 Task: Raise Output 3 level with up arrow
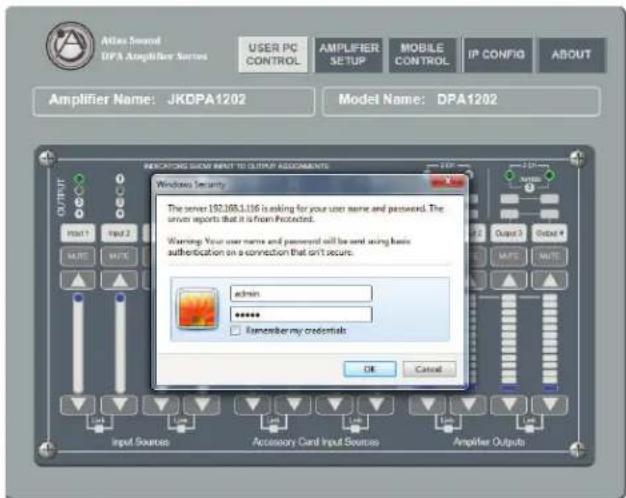click(x=509, y=280)
